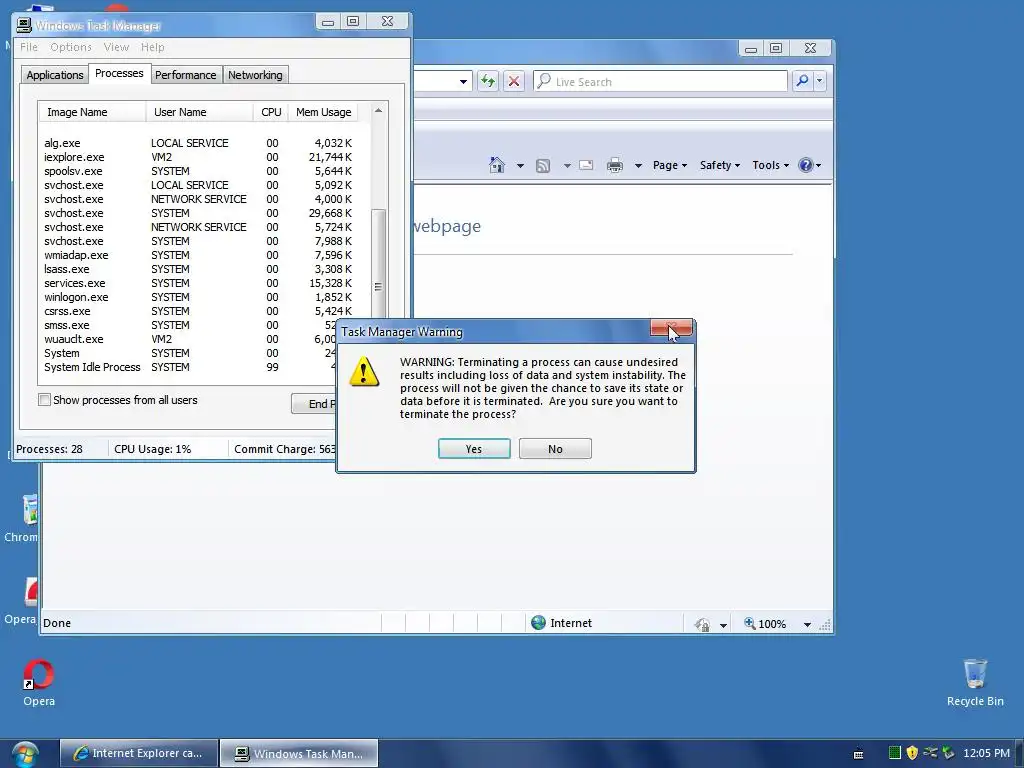The image size is (1024, 768).
Task: Select the smss.exe process row
Action: (189, 325)
